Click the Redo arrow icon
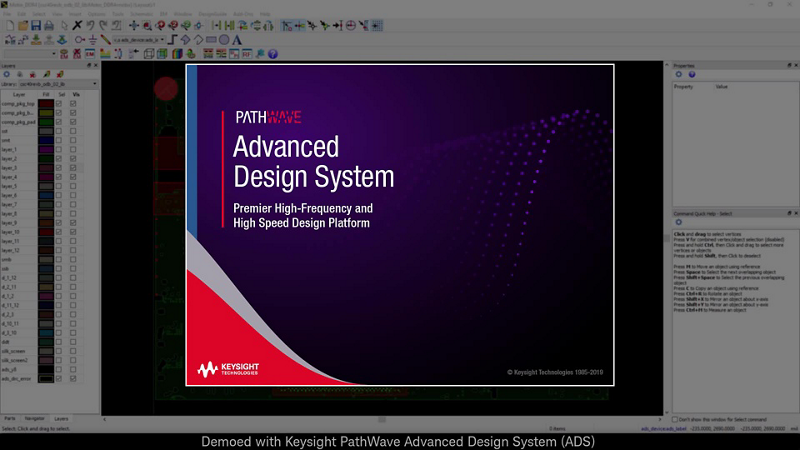 104,25
